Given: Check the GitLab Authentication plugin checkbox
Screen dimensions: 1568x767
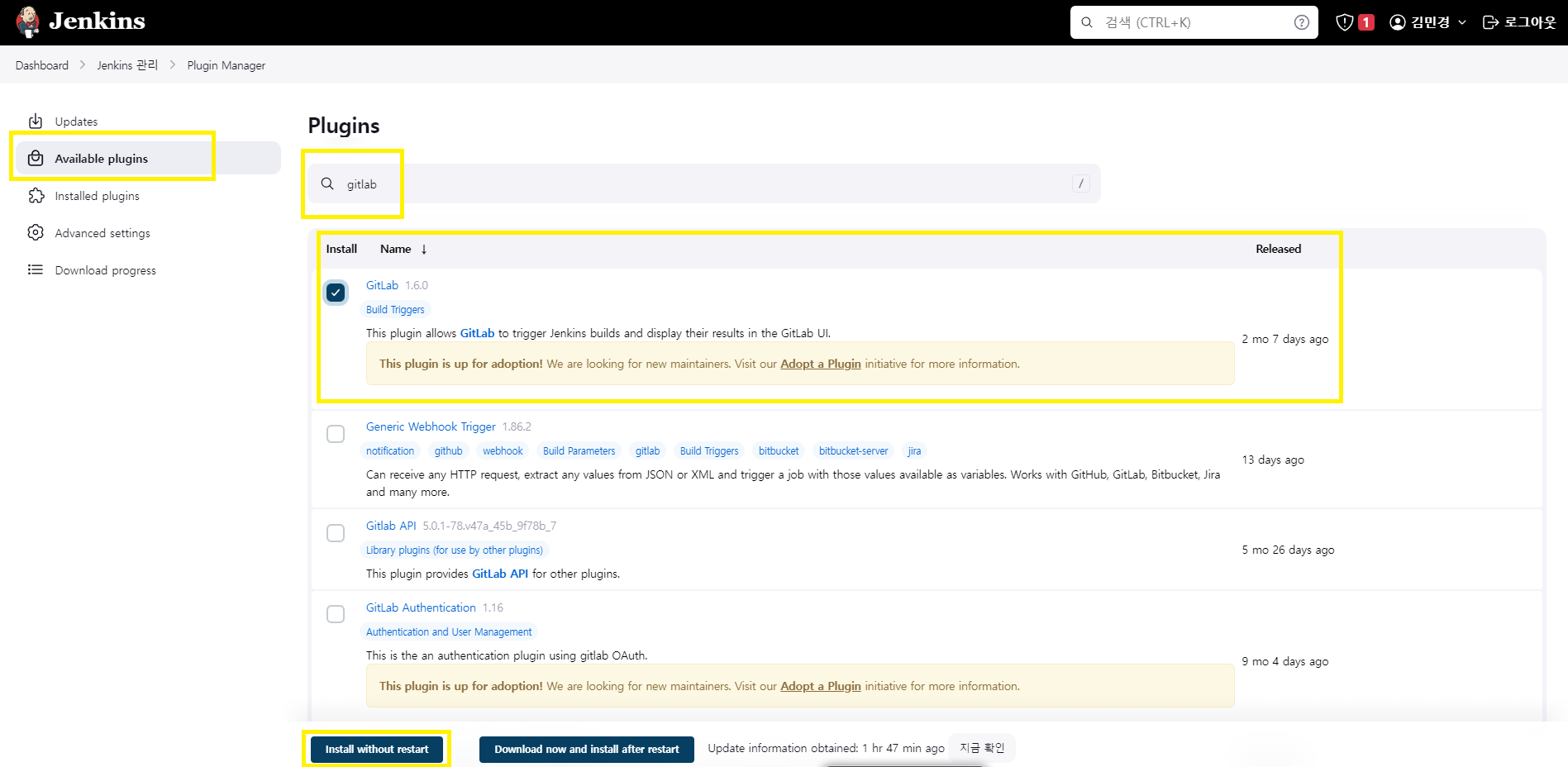Looking at the screenshot, I should [x=336, y=614].
